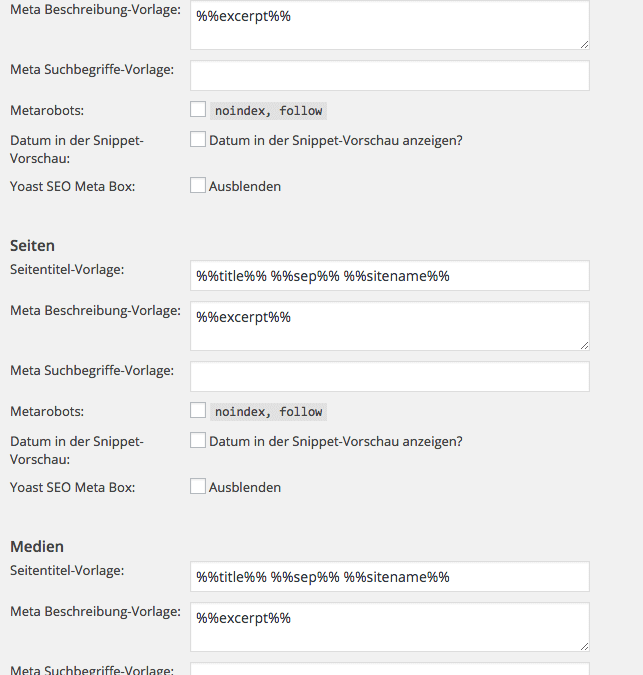Click Meta Suchbegriffe-Vorlage field under Seiten
Screen dimensions: 643x675
[x=389, y=376]
